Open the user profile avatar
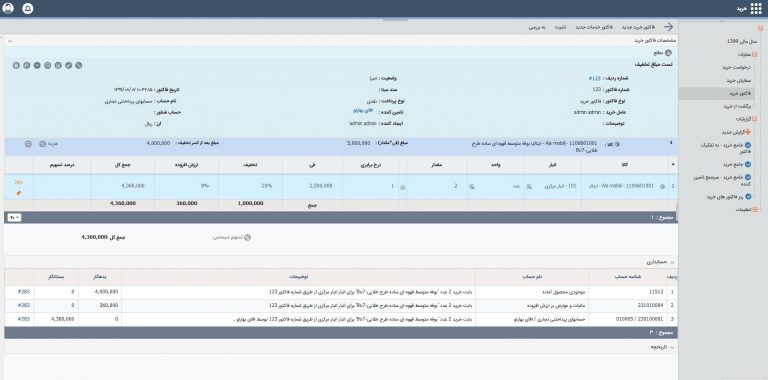Viewport: 768px width, 380px height. click(8, 9)
